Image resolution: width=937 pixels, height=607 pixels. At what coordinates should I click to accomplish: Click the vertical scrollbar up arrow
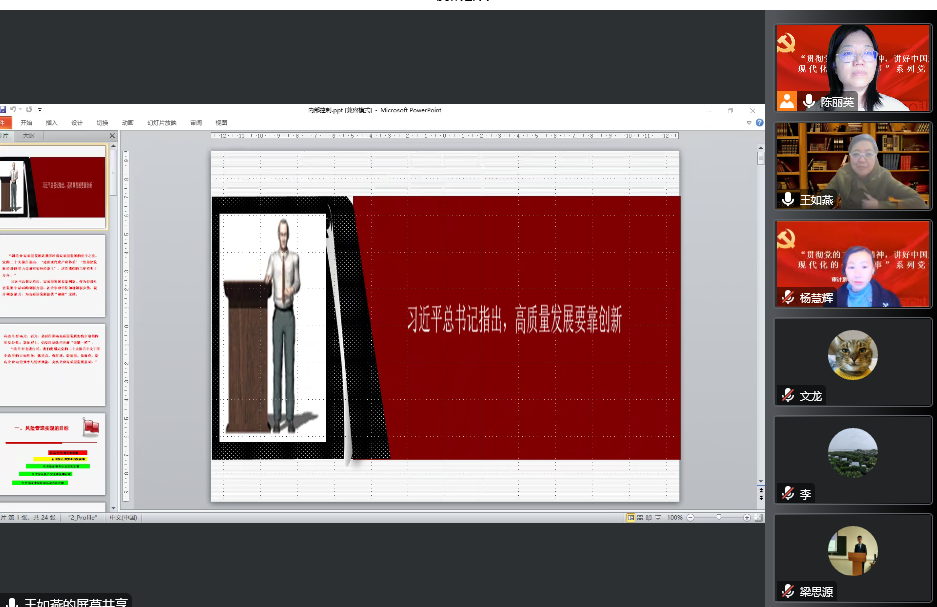pyautogui.click(x=760, y=147)
